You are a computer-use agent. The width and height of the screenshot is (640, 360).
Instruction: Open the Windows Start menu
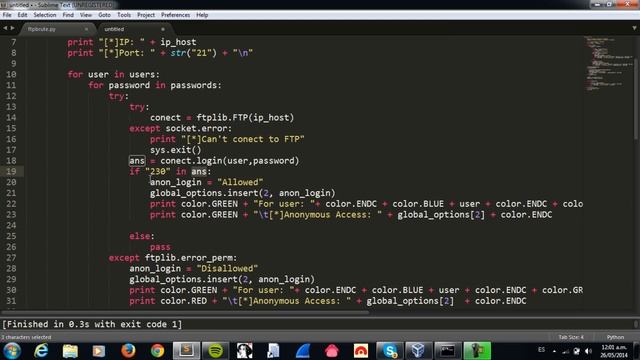point(11,351)
